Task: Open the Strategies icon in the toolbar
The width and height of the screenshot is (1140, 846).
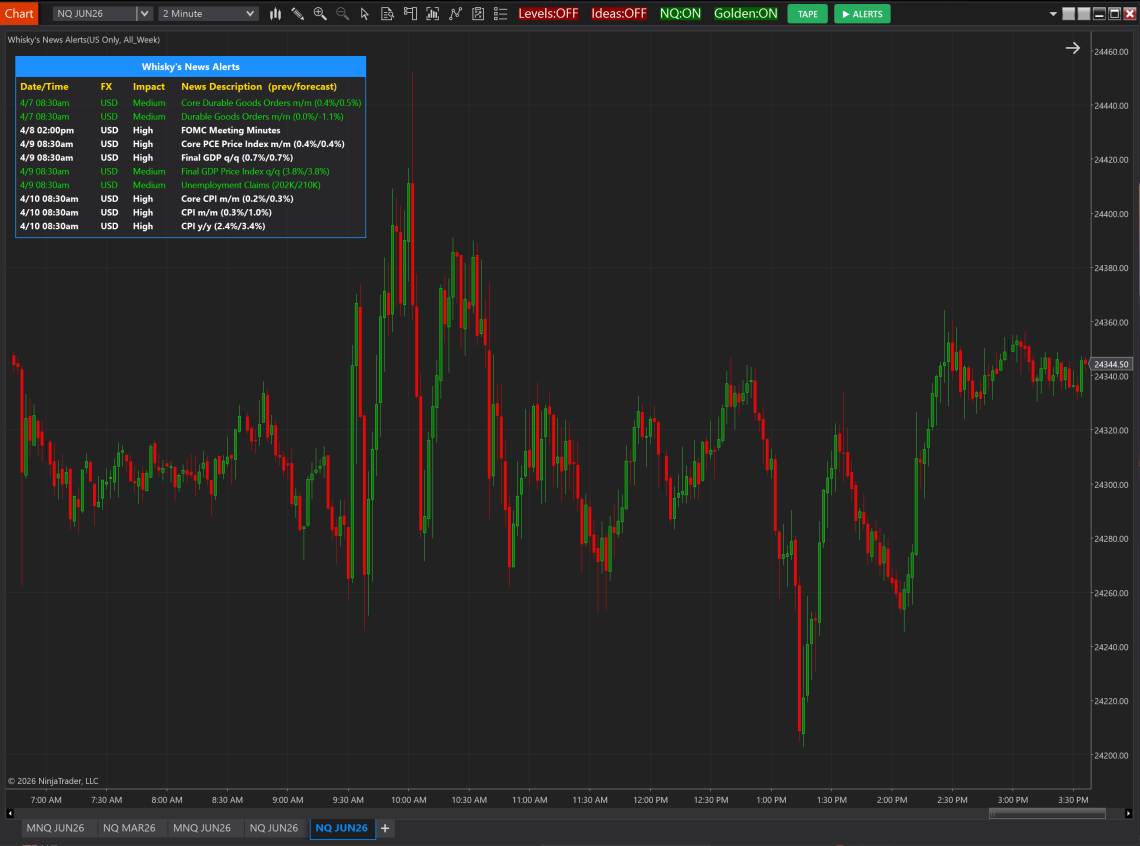Action: click(478, 14)
